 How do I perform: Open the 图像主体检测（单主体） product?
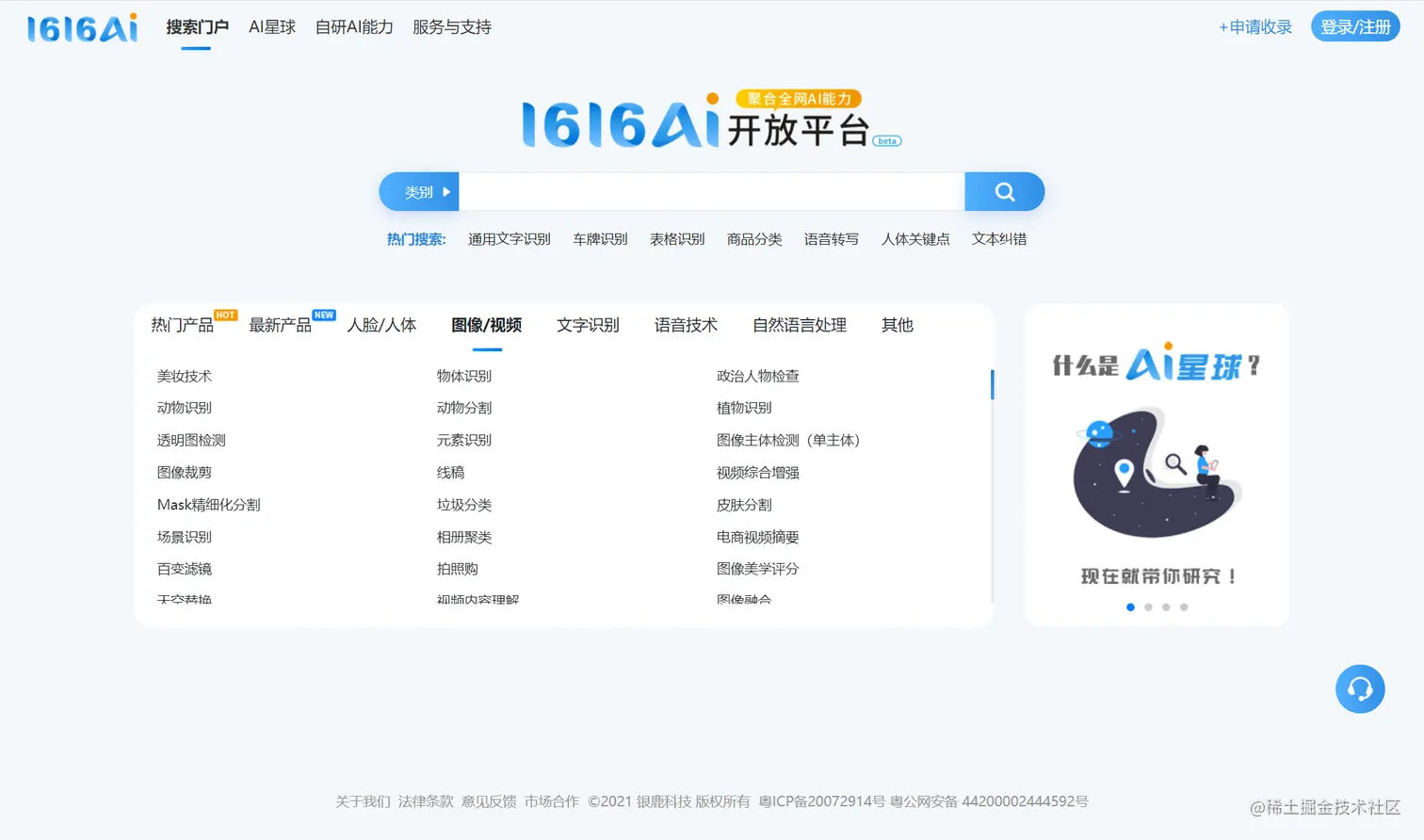(788, 440)
